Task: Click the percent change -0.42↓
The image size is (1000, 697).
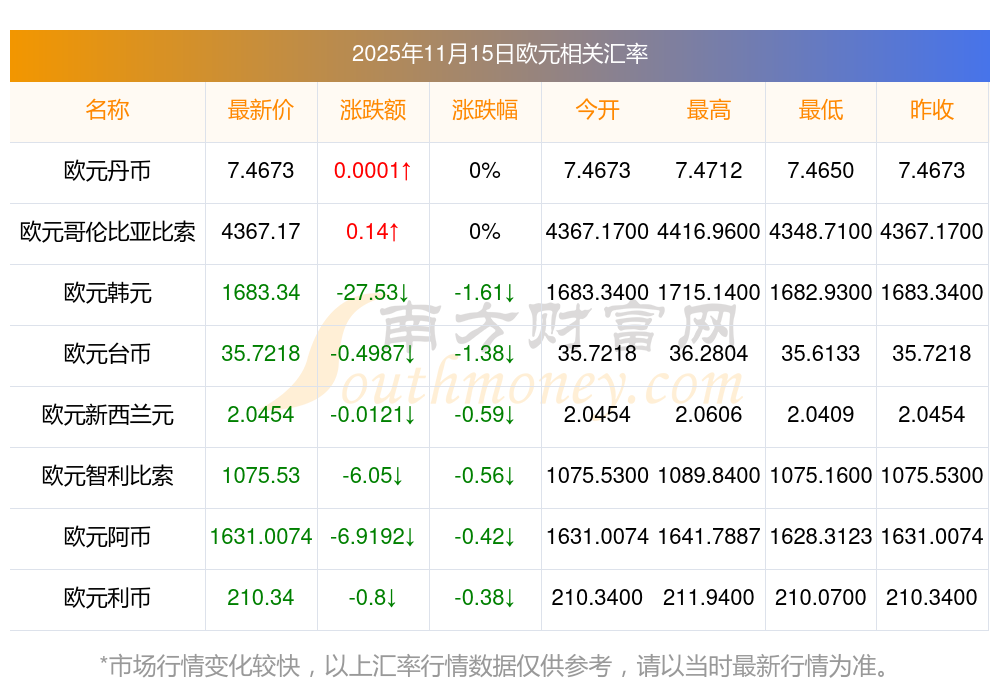Action: coord(485,536)
